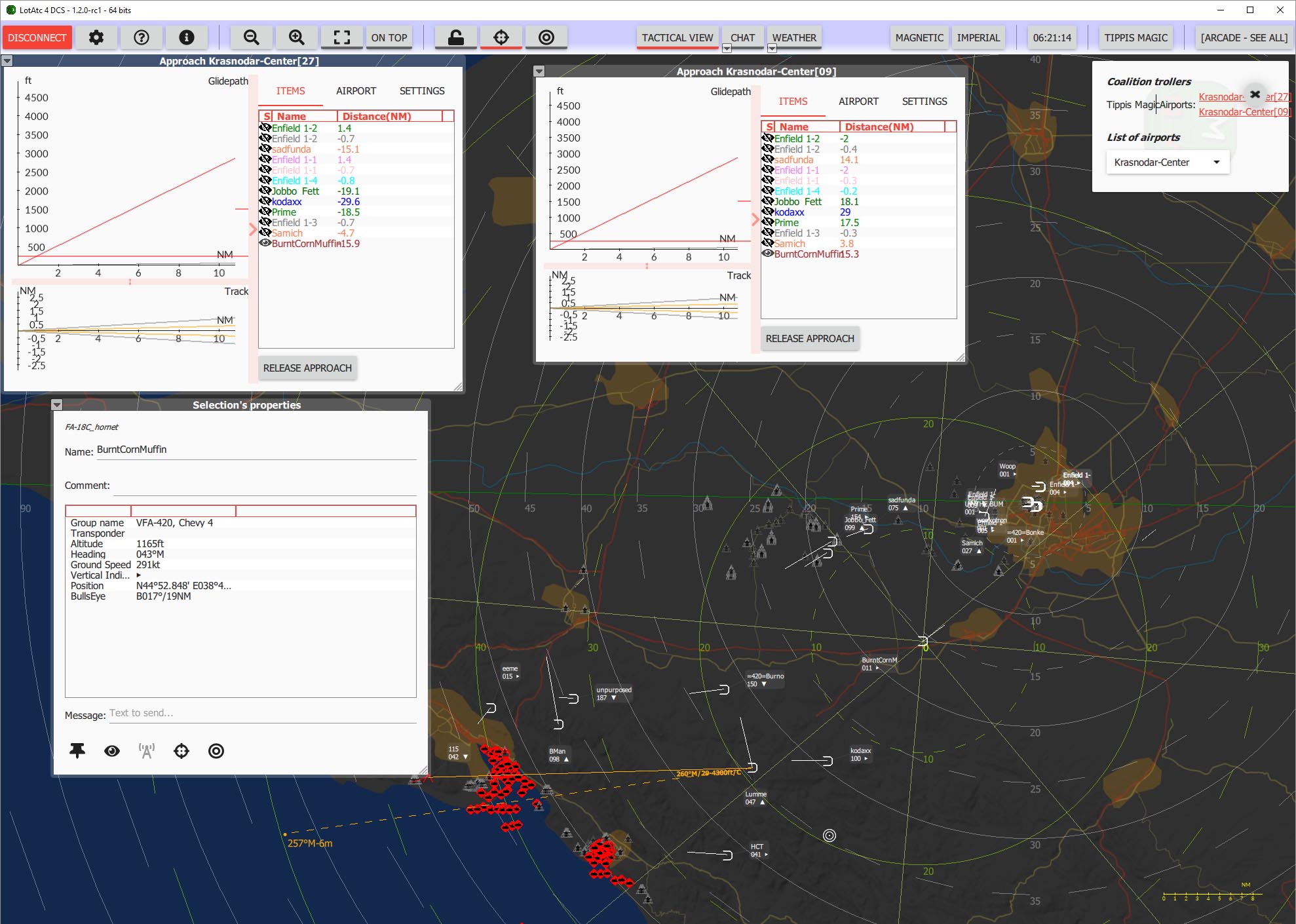The height and width of the screenshot is (924, 1296).
Task: Click the Approach[09] panel resize grip
Action: tap(961, 357)
